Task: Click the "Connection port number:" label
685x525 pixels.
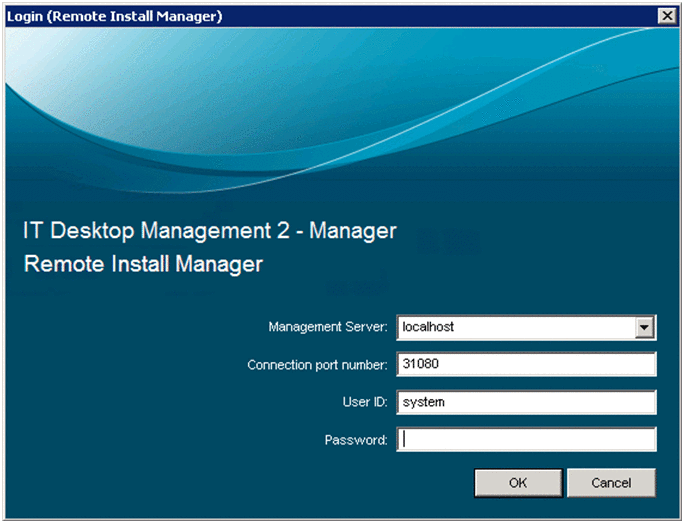Action: (x=317, y=365)
